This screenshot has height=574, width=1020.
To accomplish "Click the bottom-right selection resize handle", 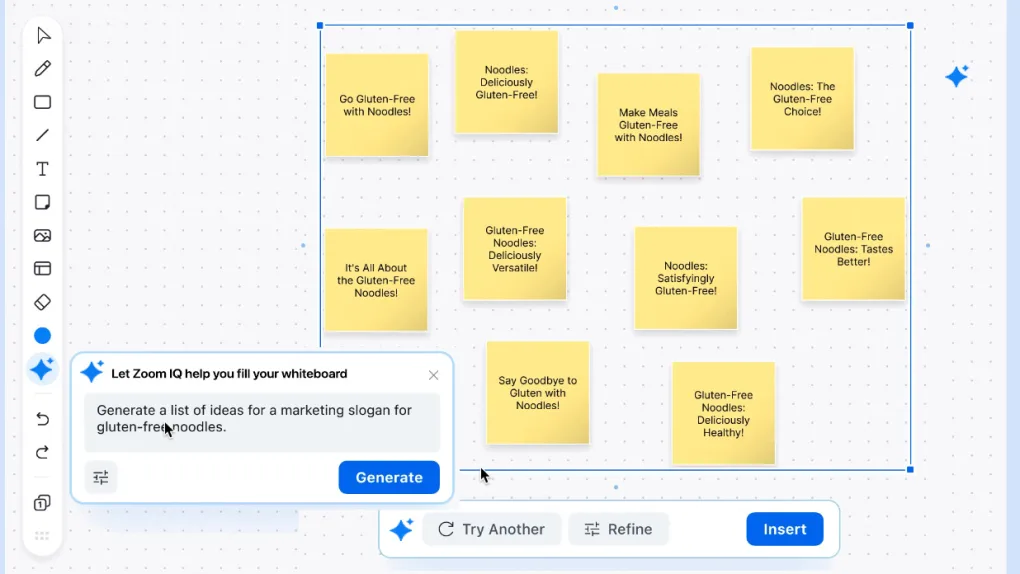I will (x=910, y=469).
